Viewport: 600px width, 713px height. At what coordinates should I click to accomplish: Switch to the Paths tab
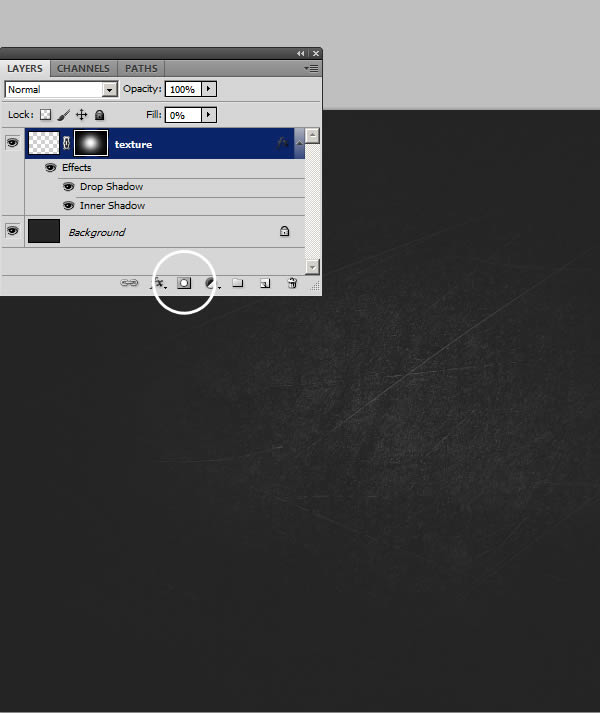click(141, 69)
